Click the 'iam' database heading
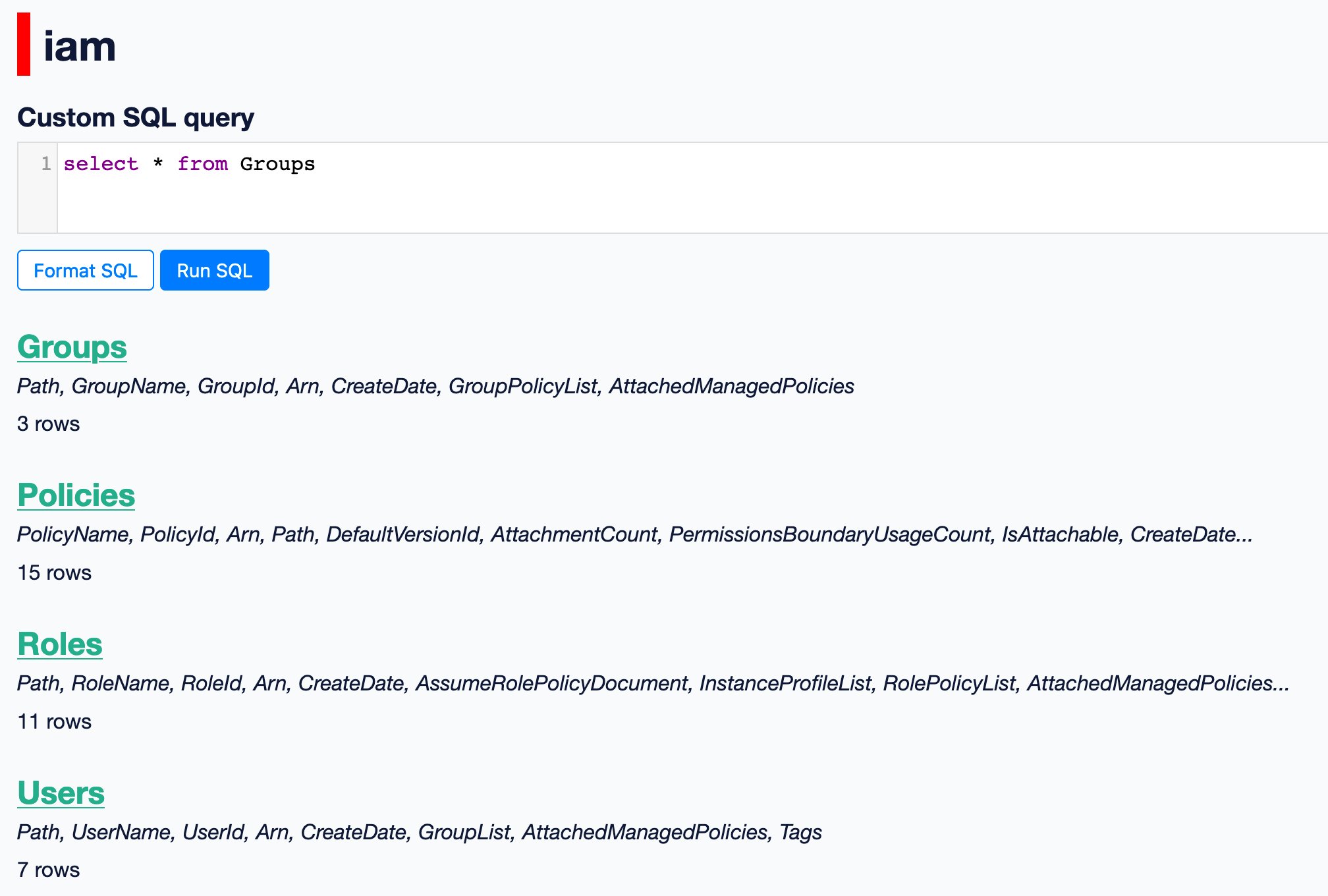The width and height of the screenshot is (1328, 896). click(79, 46)
